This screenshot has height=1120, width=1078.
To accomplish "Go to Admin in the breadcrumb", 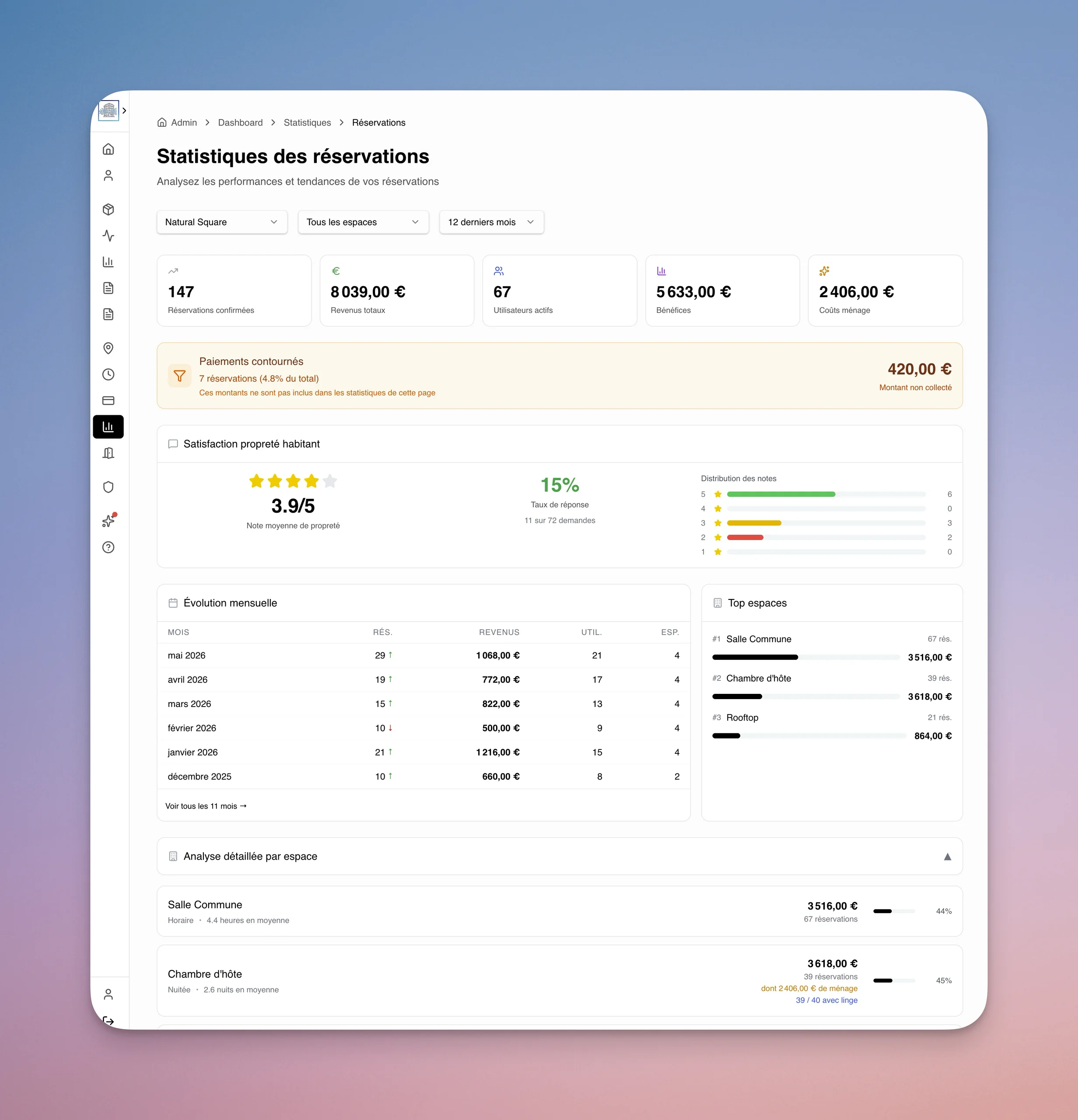I will (x=184, y=123).
